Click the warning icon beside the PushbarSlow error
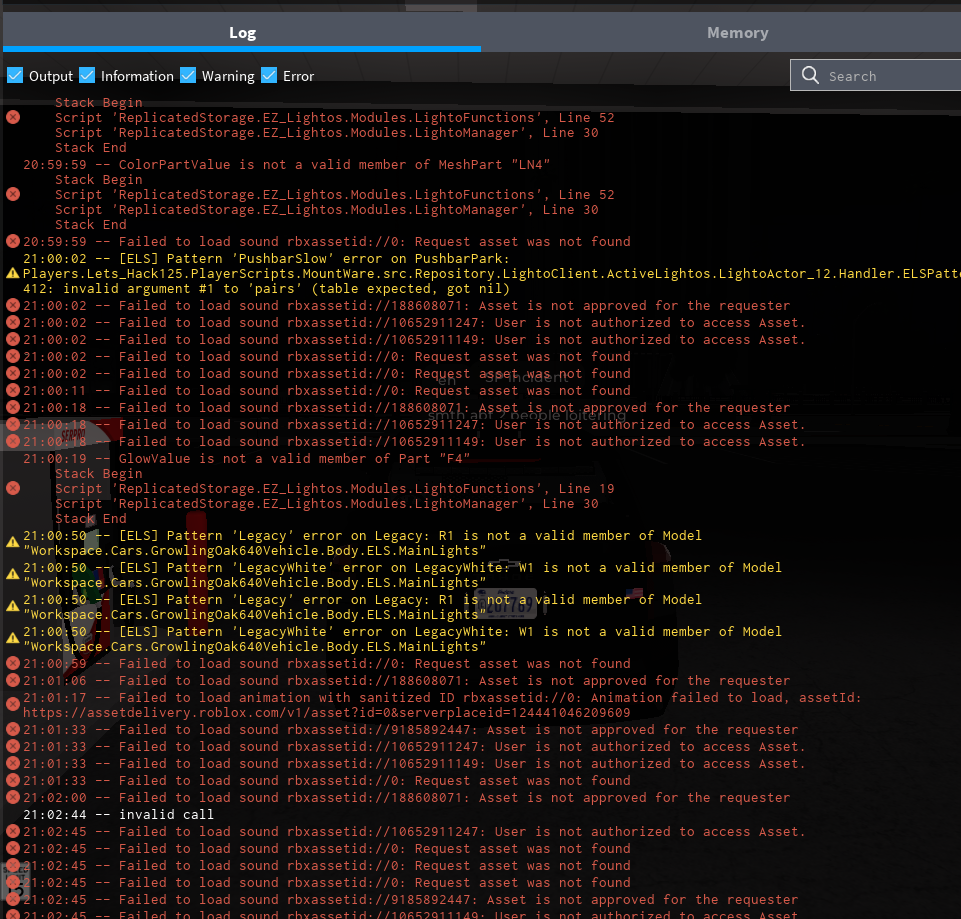The height and width of the screenshot is (919, 961). click(13, 272)
